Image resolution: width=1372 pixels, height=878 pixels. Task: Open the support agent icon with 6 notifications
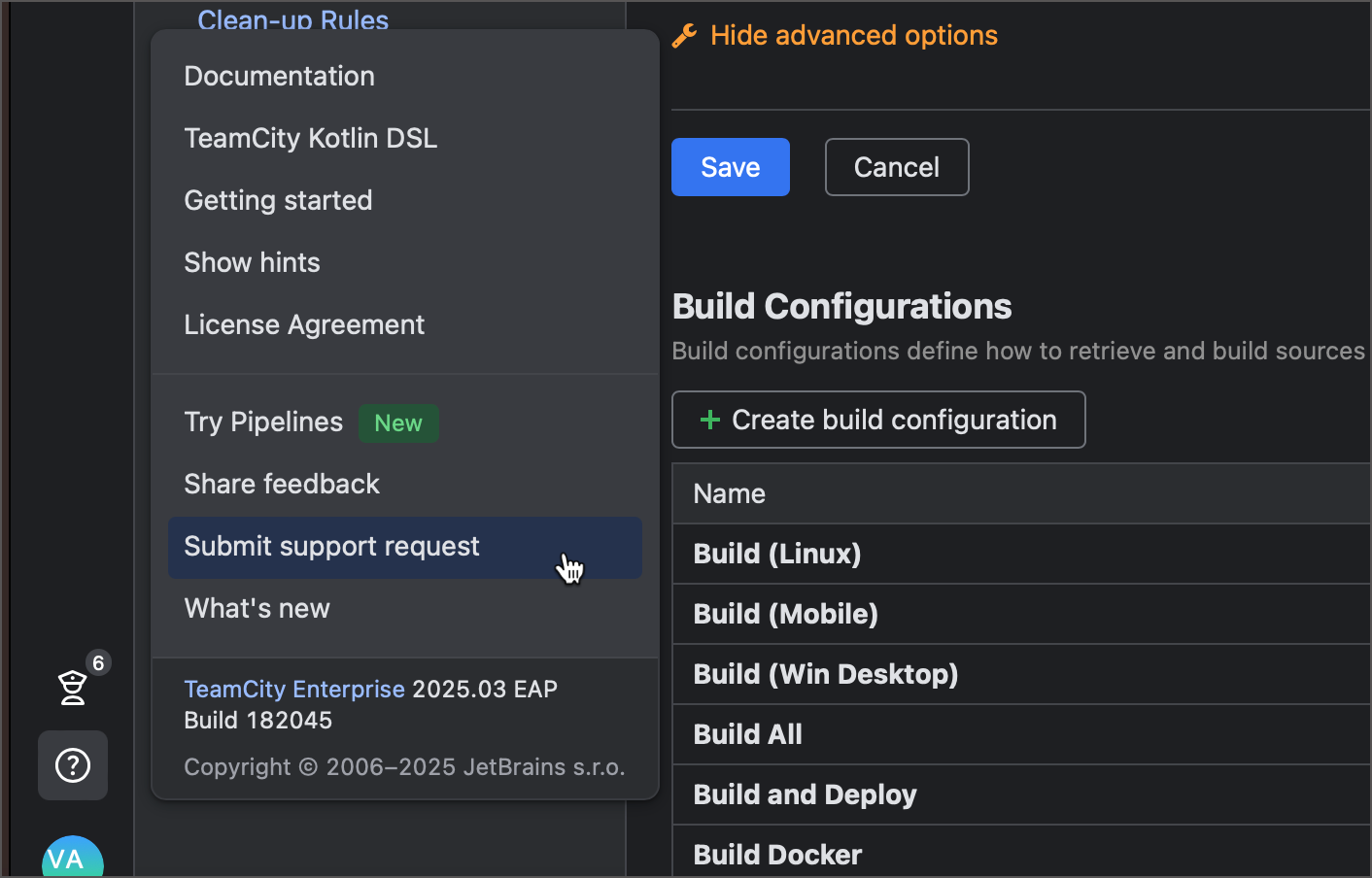click(73, 687)
